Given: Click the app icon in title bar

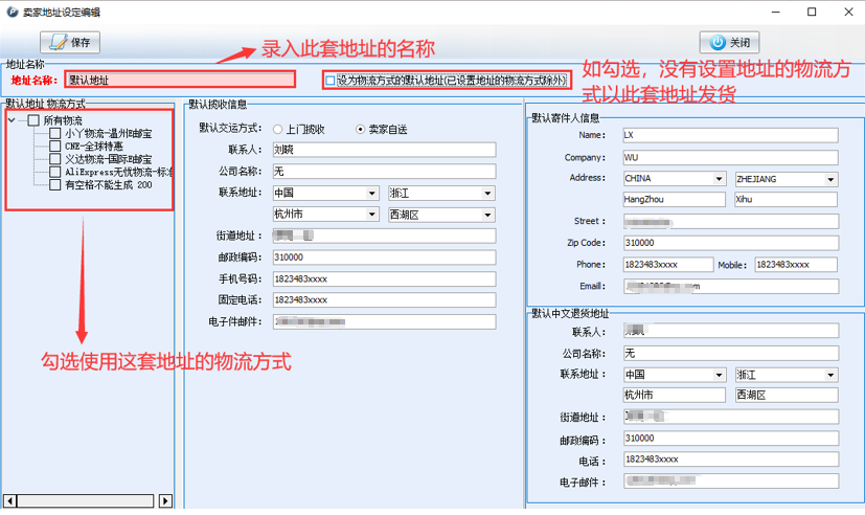Looking at the screenshot, I should tap(12, 12).
